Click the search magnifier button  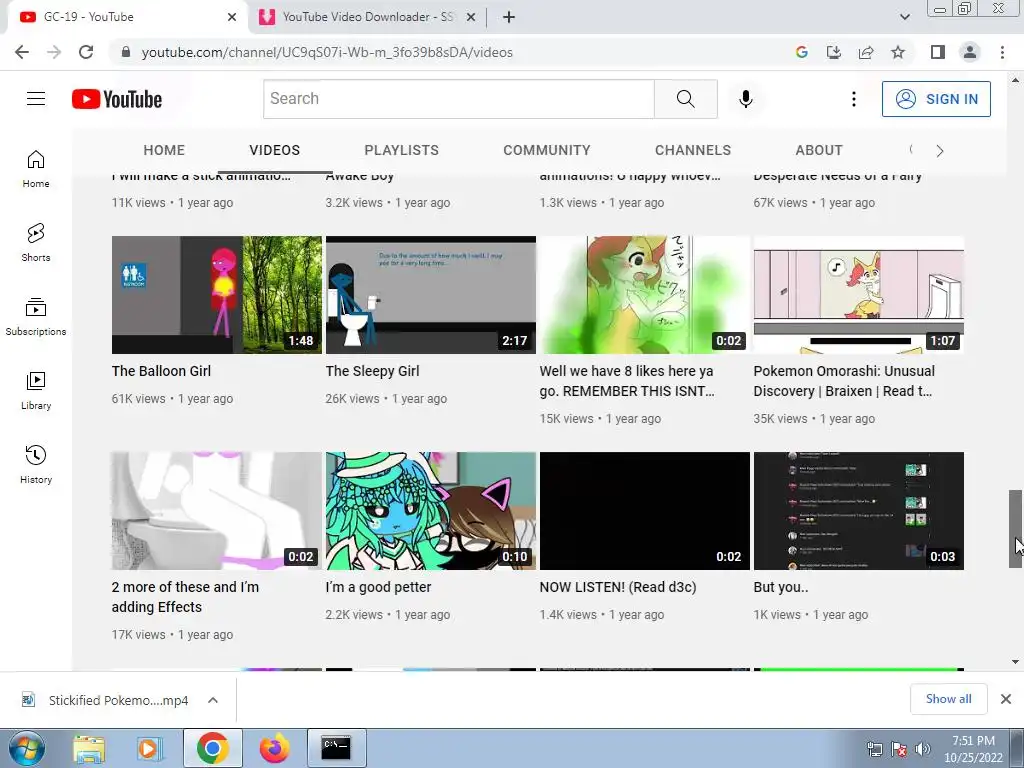pos(686,99)
